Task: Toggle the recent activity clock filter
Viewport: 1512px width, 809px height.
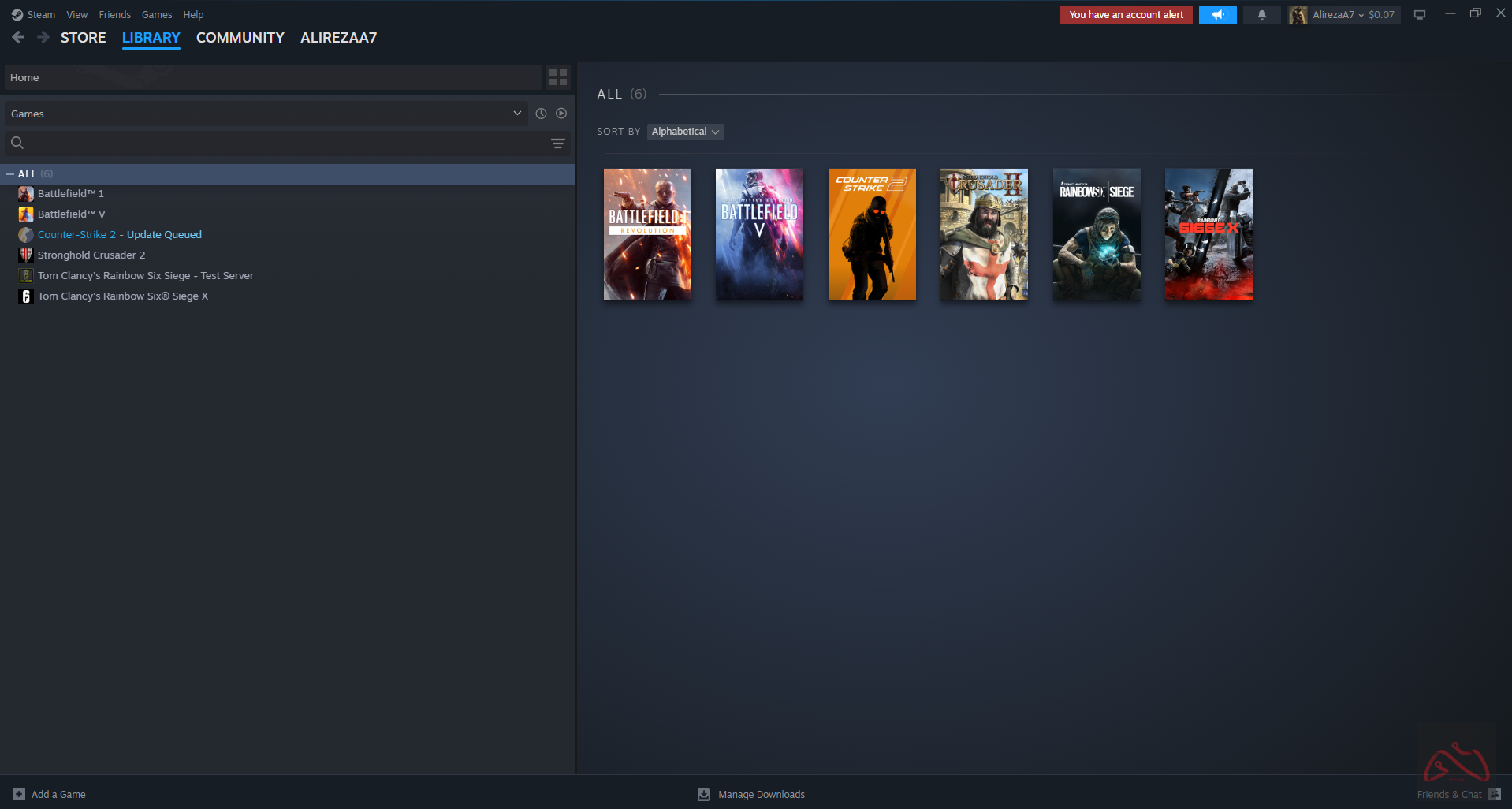Action: pyautogui.click(x=541, y=114)
